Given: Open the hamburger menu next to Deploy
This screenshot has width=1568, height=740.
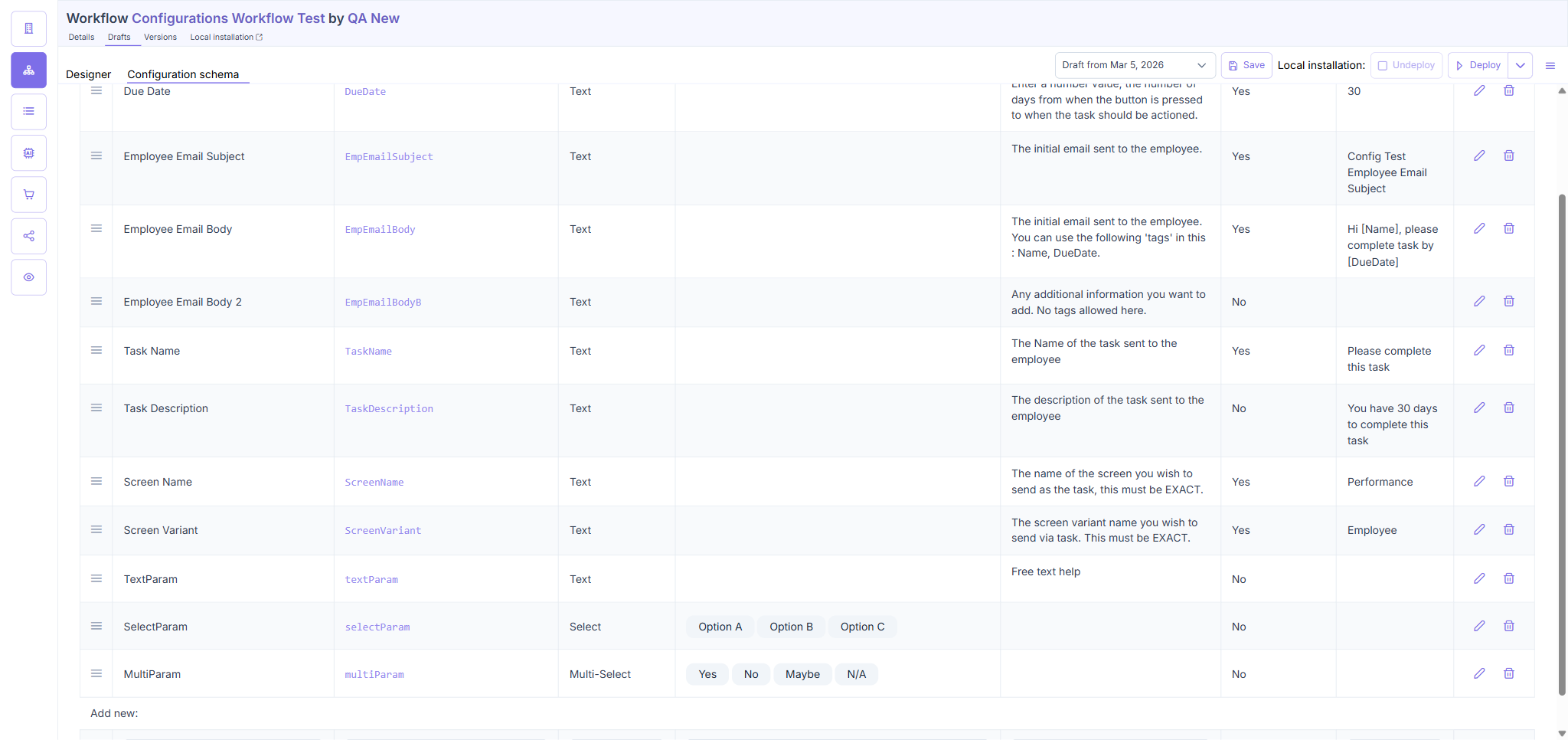Looking at the screenshot, I should [x=1550, y=66].
